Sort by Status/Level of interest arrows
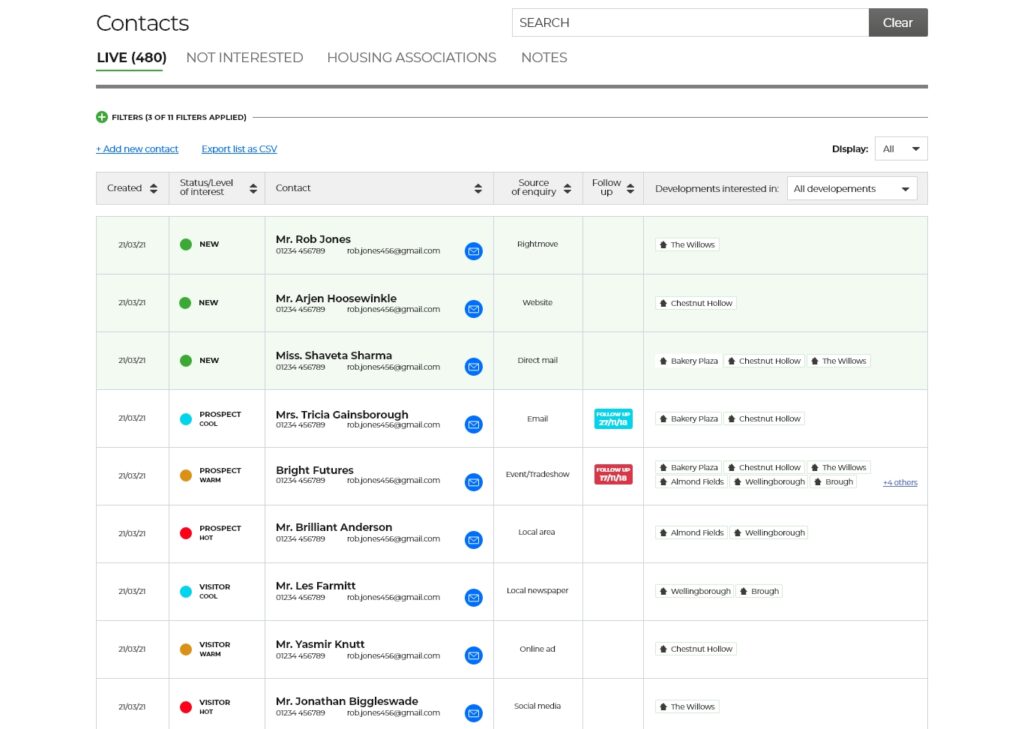Image resolution: width=1024 pixels, height=729 pixels. pos(253,188)
